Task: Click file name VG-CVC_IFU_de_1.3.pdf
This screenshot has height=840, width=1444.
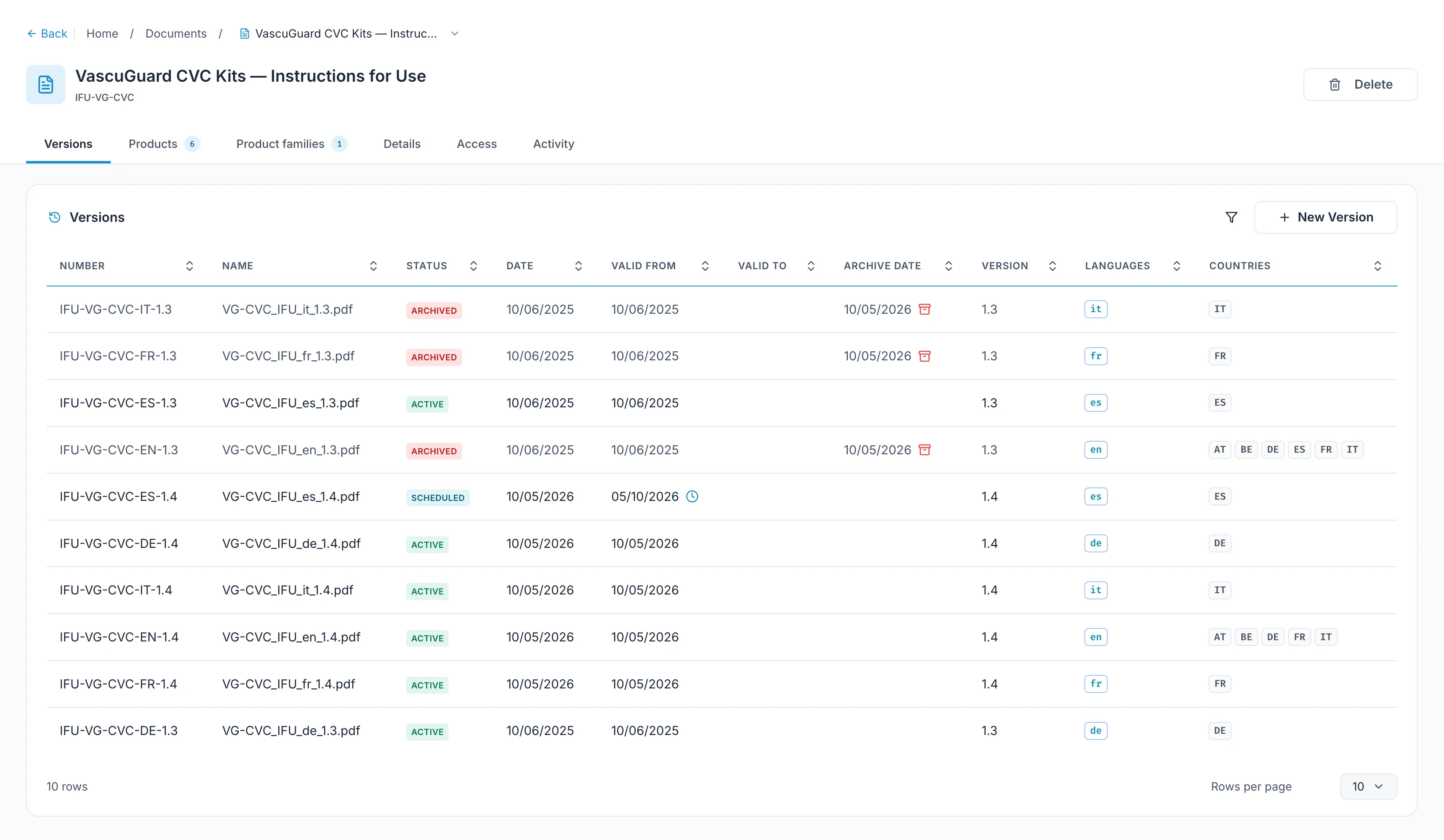Action: point(291,731)
